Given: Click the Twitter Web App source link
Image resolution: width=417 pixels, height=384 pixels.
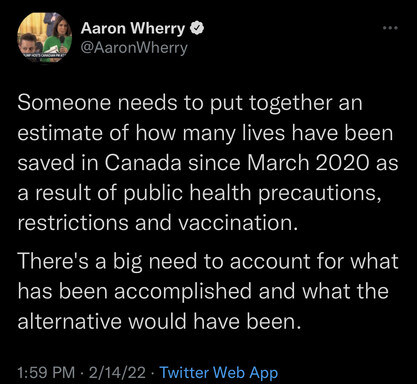Looking at the screenshot, I should [x=219, y=372].
